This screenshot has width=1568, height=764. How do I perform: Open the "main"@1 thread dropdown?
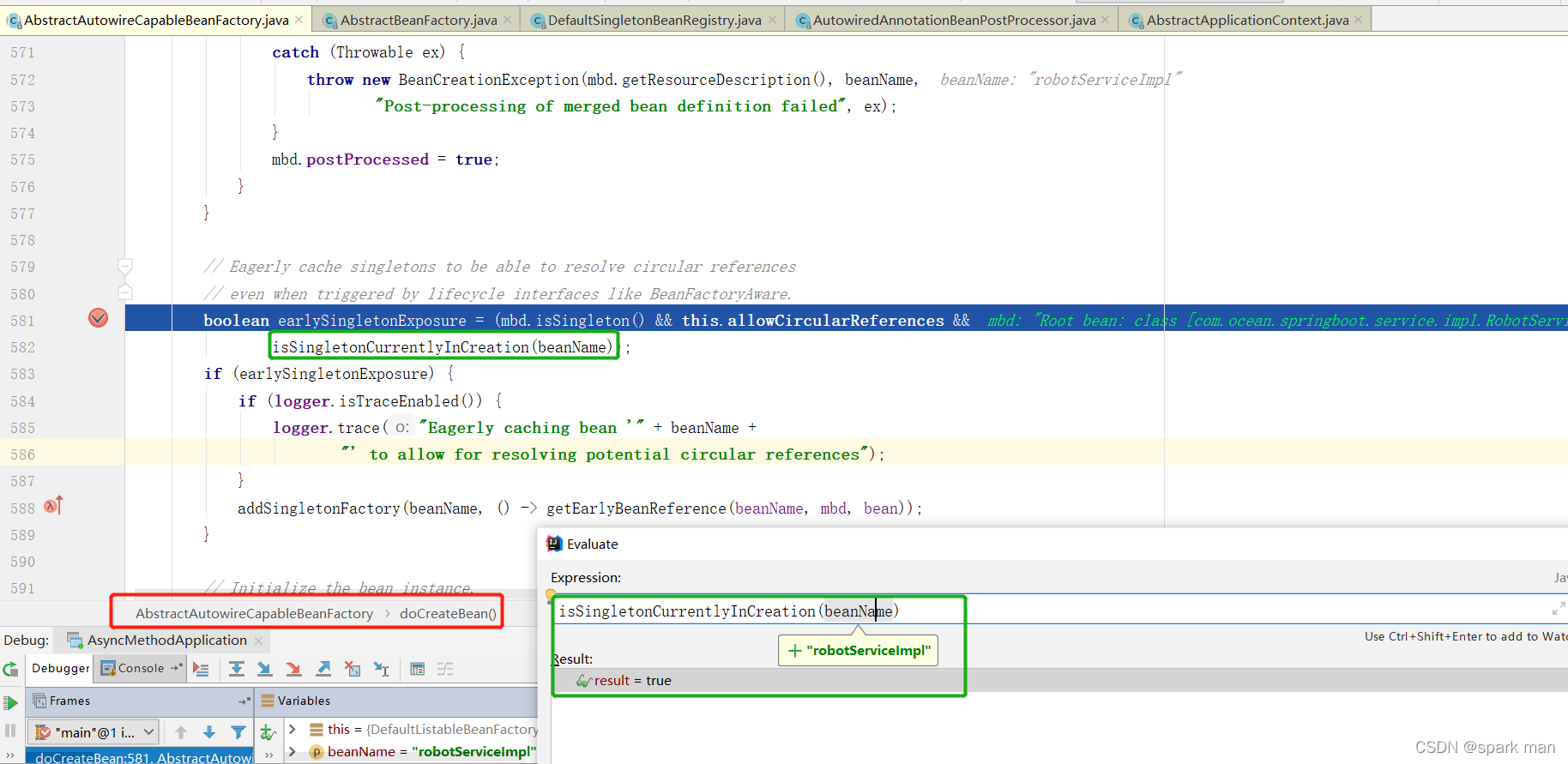(94, 732)
